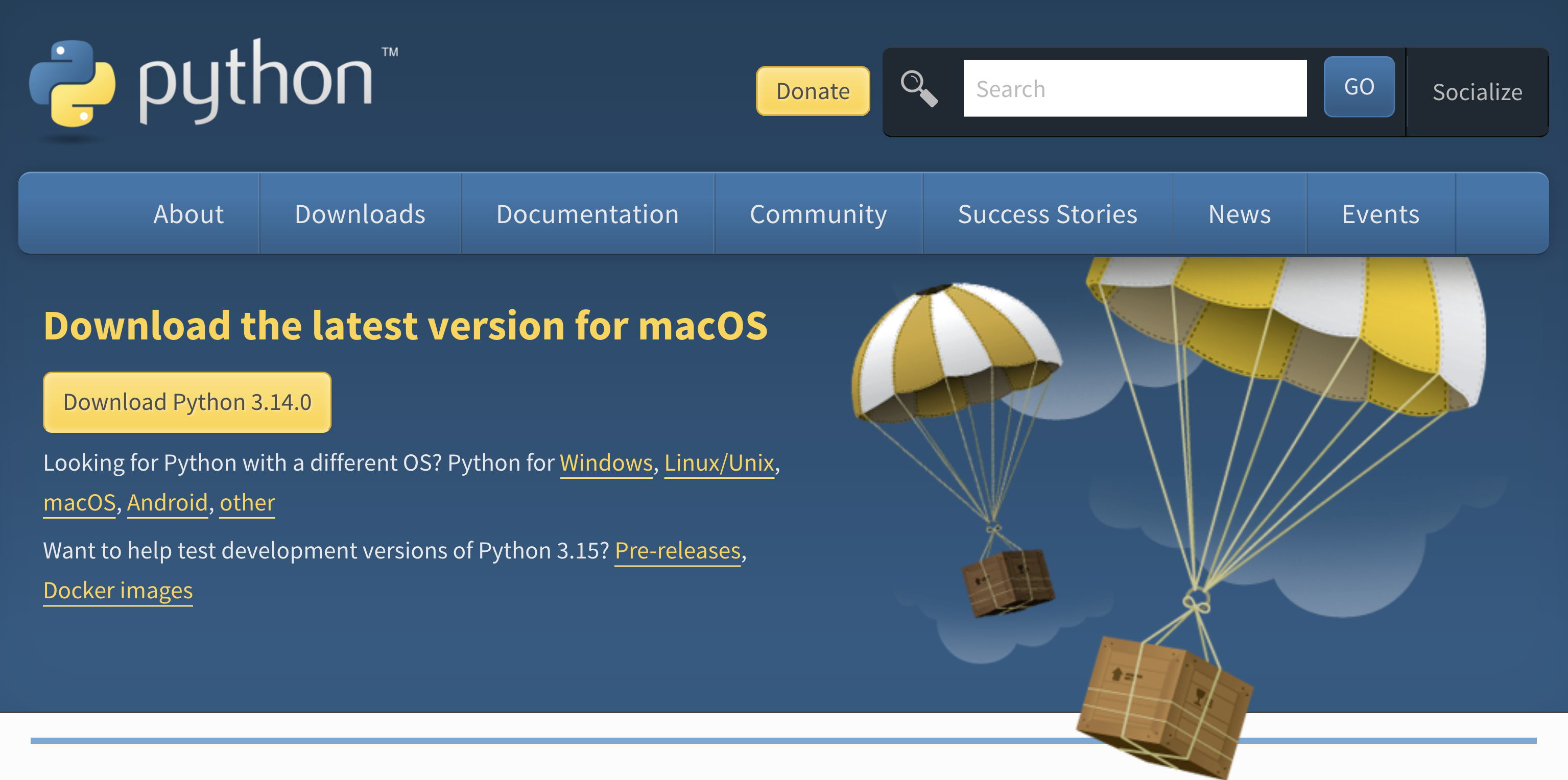Open the Events menu
Screen dimensions: 1568x780
(x=1380, y=214)
